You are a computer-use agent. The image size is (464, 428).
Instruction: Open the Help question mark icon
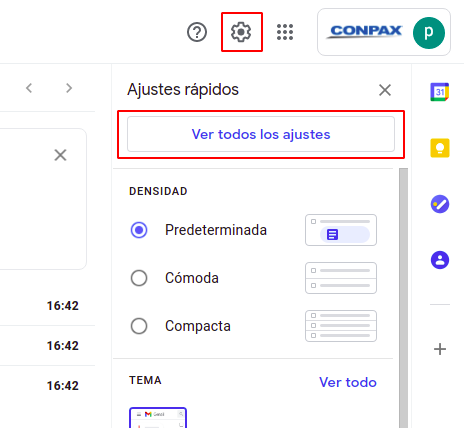pos(197,32)
